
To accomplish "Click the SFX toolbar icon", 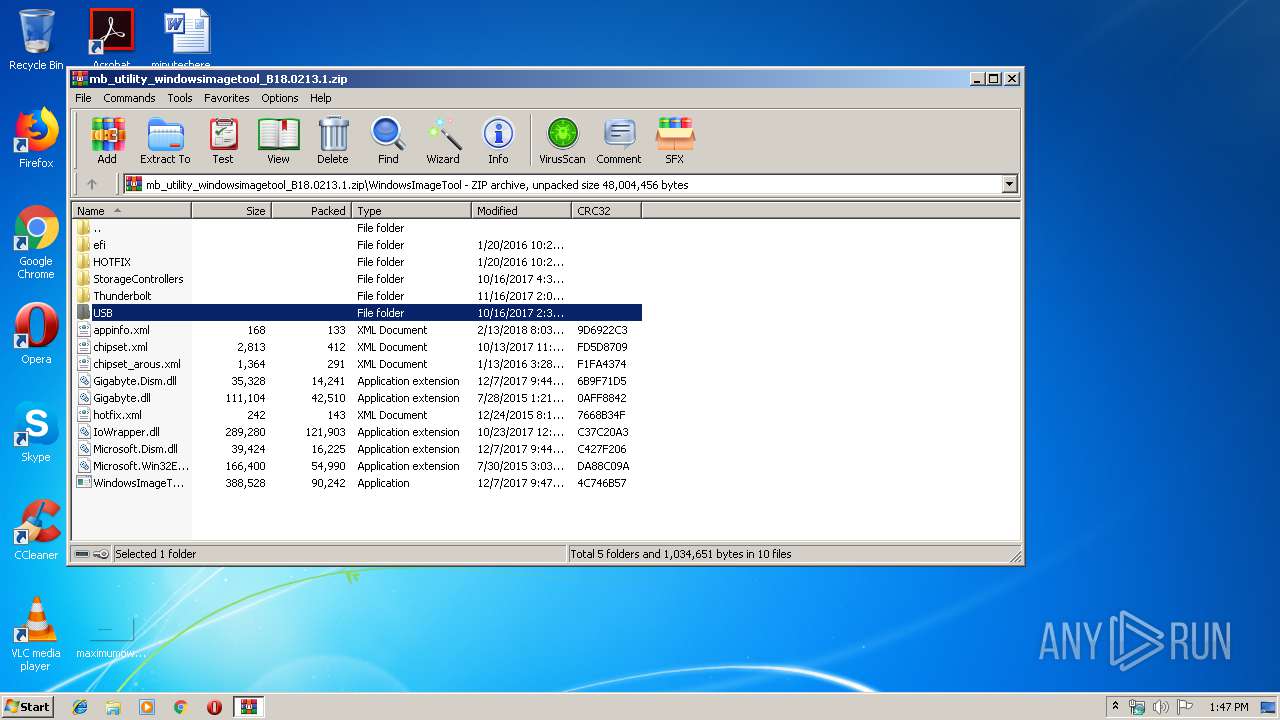I will tap(675, 140).
